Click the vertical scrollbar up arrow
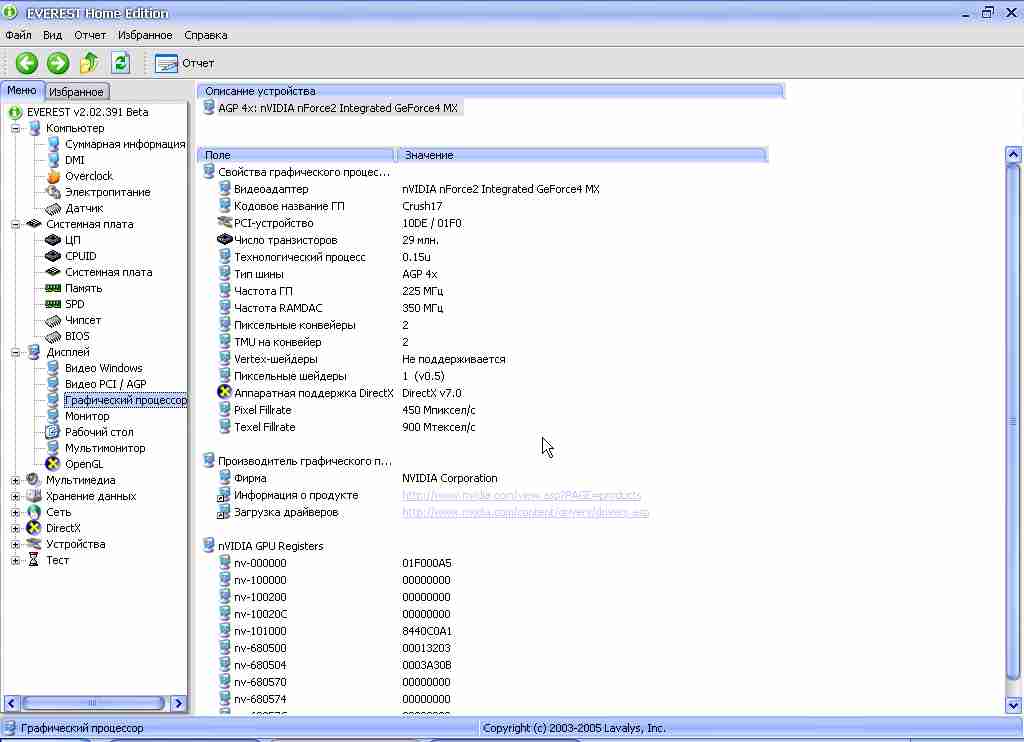This screenshot has height=742, width=1024. pyautogui.click(x=1013, y=155)
